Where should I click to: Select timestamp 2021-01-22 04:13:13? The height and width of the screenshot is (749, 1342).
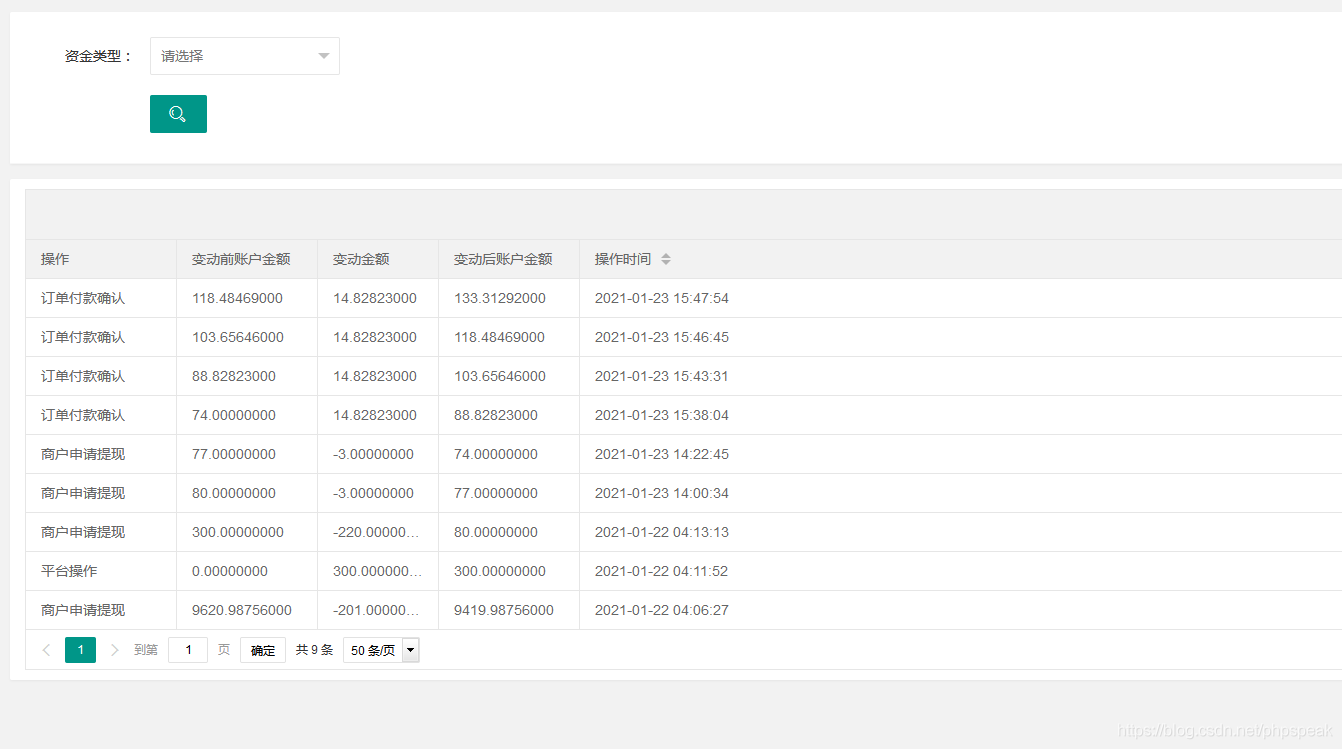[662, 532]
